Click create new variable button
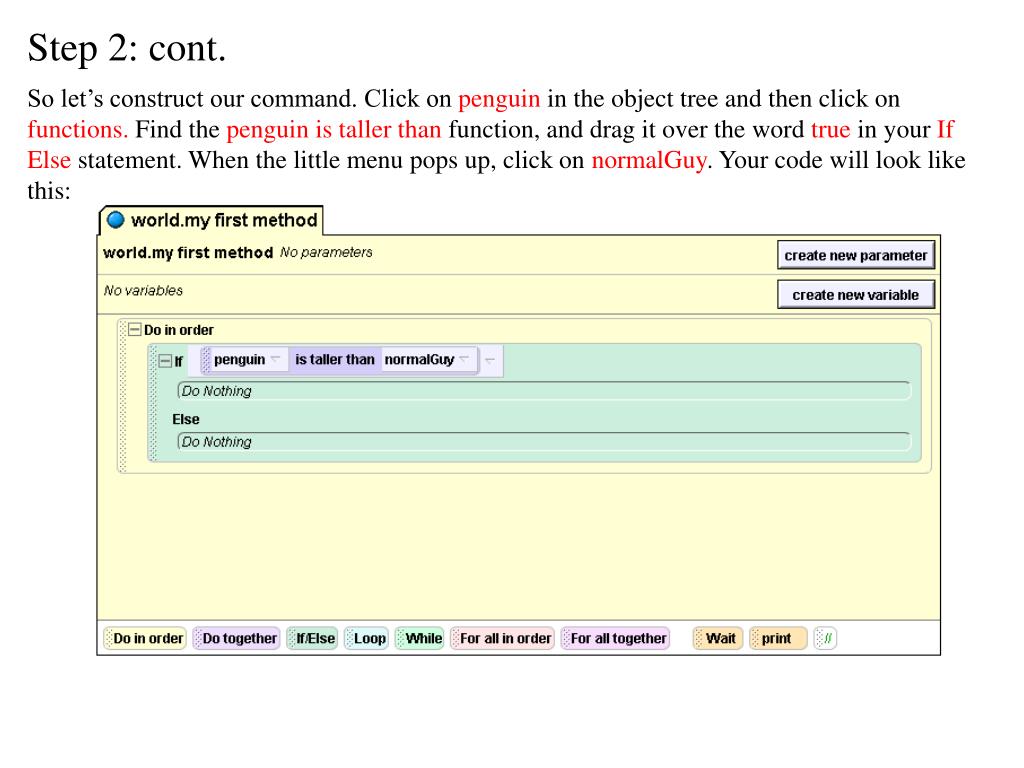Viewport: 1024px width, 768px height. 856,295
